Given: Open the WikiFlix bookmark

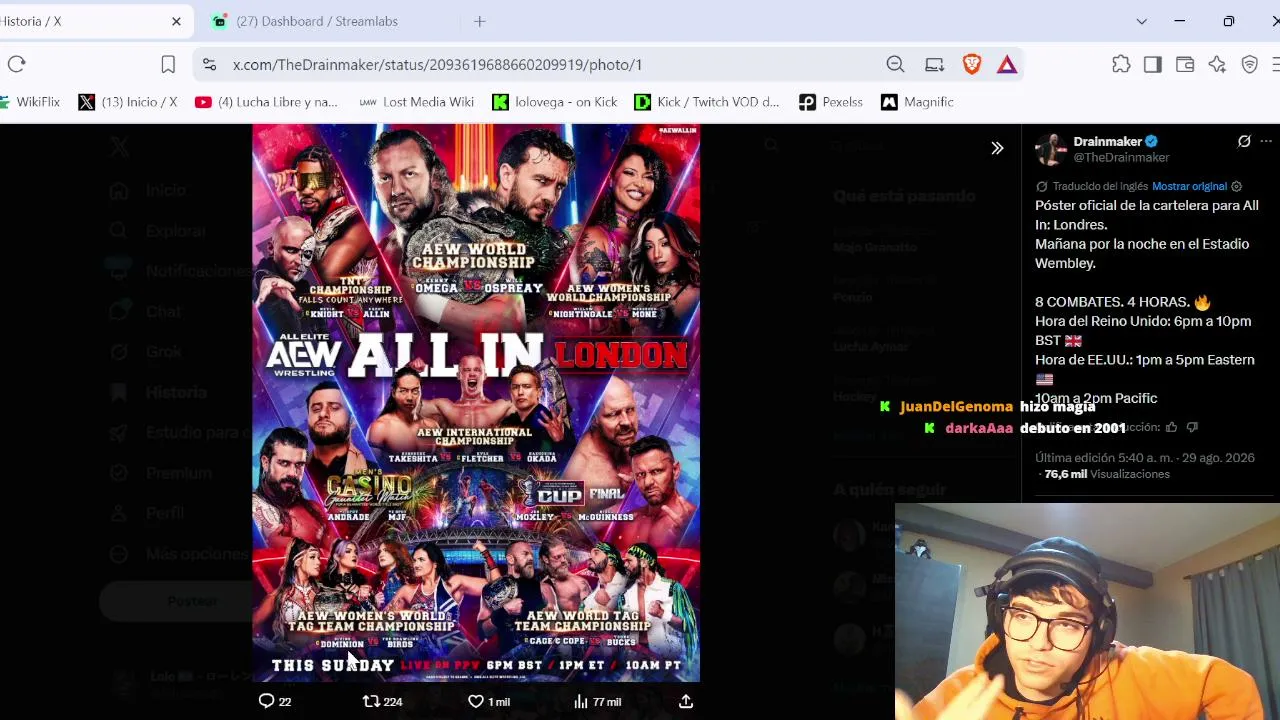Looking at the screenshot, I should pos(30,102).
